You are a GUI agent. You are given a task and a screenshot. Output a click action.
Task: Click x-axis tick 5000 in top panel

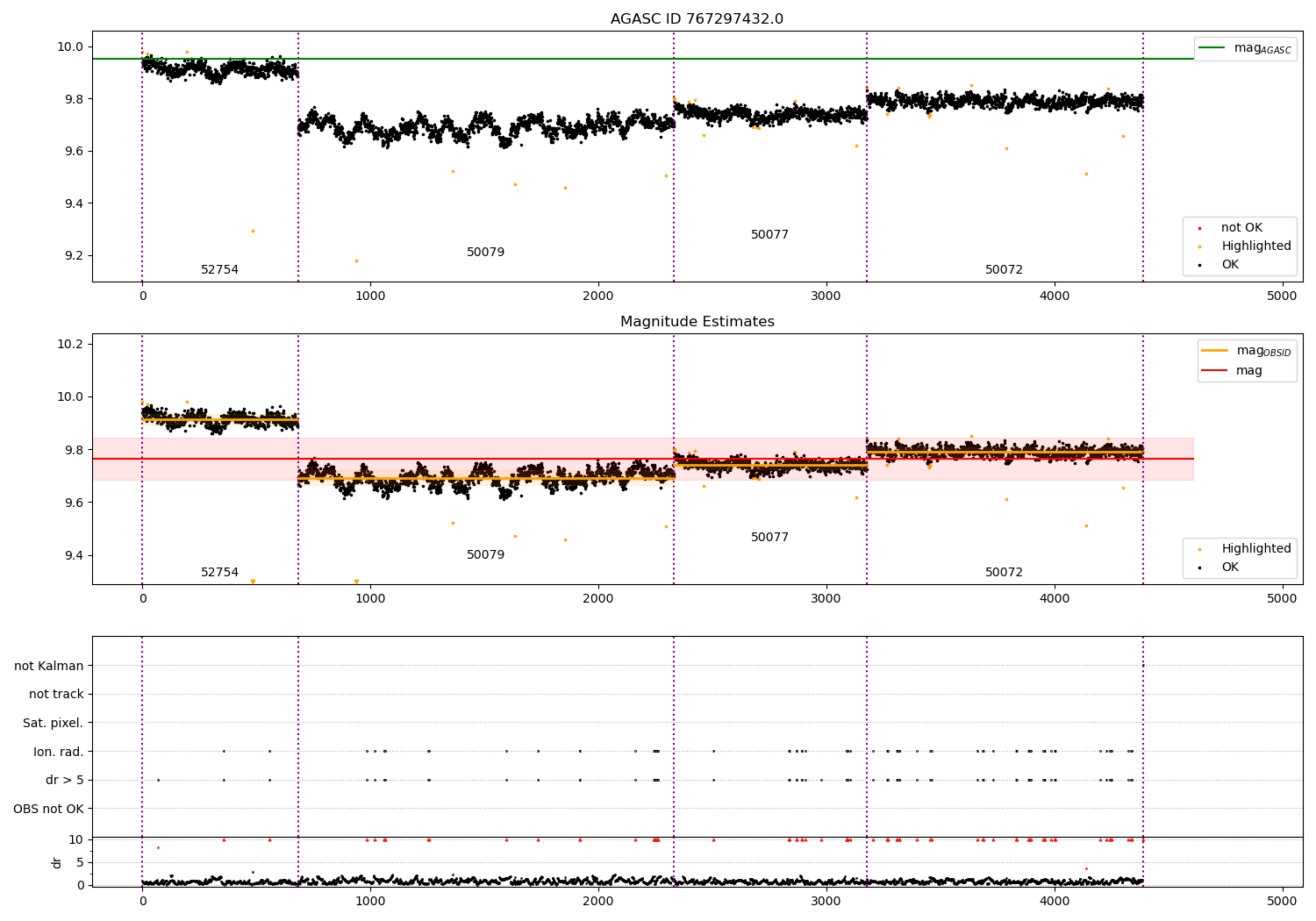coord(1282,296)
